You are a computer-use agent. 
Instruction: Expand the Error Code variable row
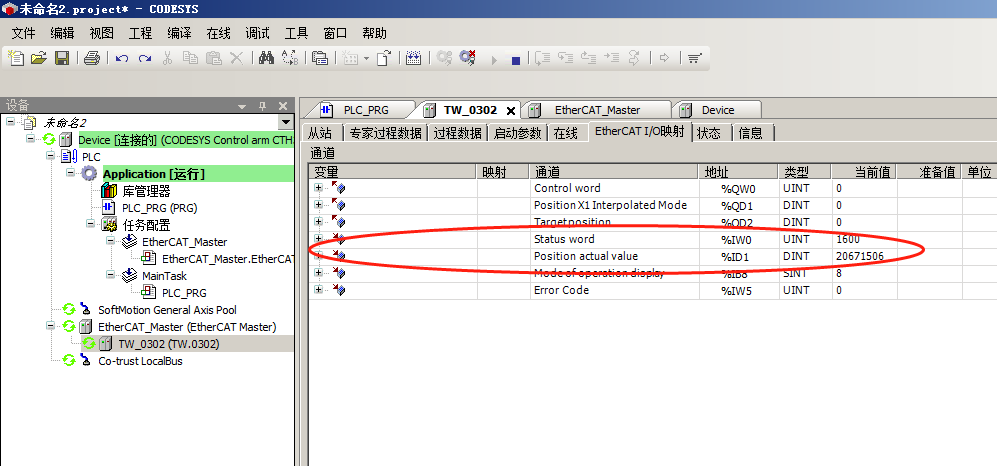coord(318,290)
